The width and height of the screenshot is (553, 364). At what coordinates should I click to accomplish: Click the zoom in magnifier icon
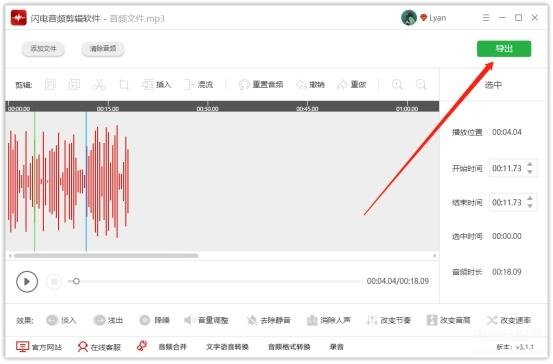click(x=397, y=85)
